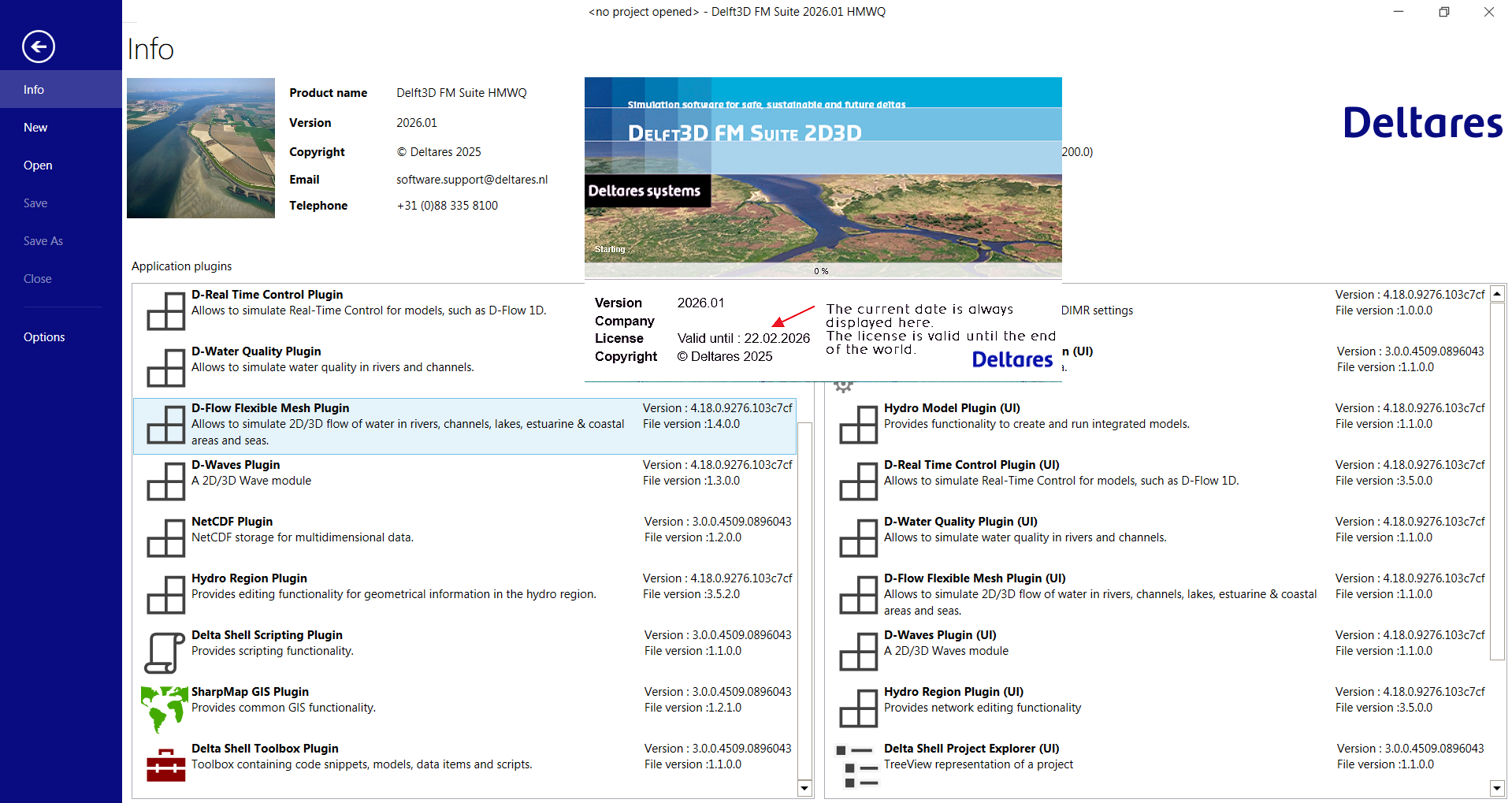Screen dimensions: 1512x803
Task: Click the D-Water Quality Plugin (UI) icon
Action: click(x=859, y=538)
